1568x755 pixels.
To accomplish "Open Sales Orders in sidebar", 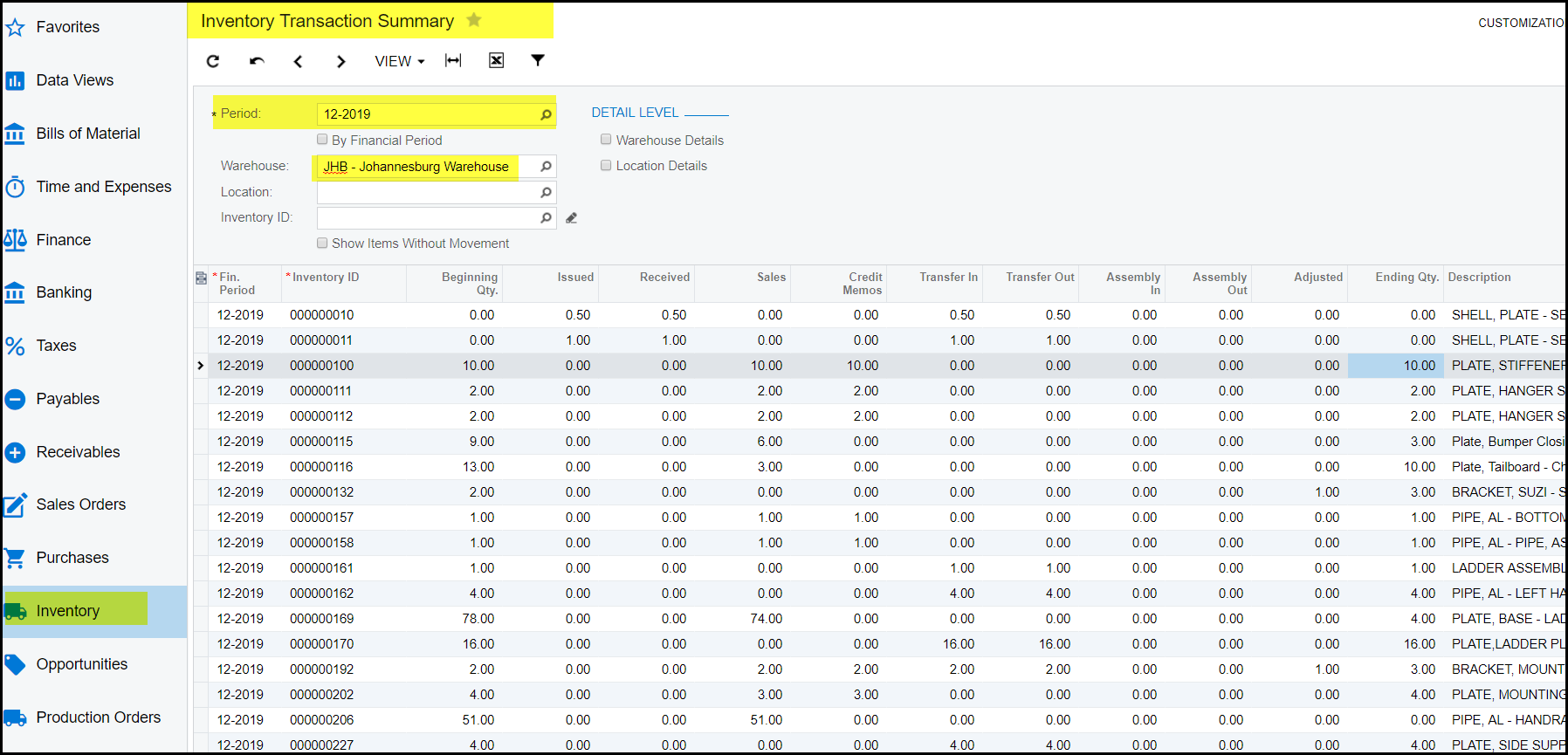I will pyautogui.click(x=80, y=504).
